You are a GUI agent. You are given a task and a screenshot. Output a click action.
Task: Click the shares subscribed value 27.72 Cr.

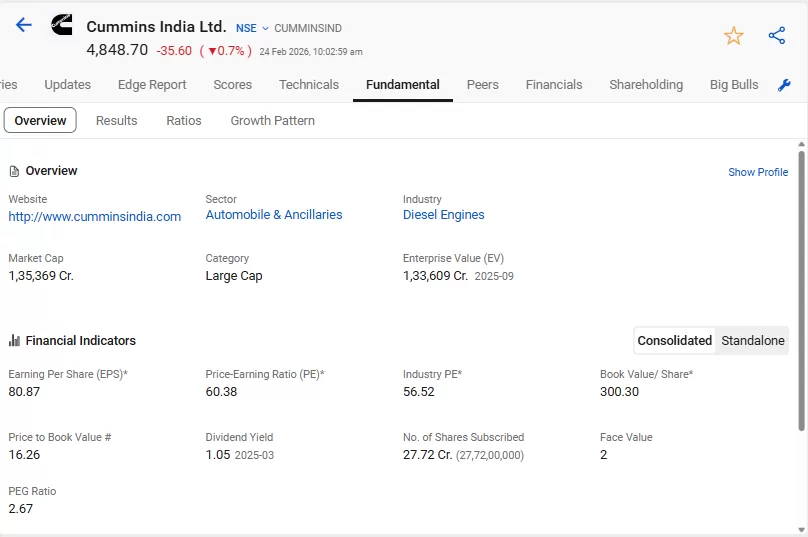427,455
